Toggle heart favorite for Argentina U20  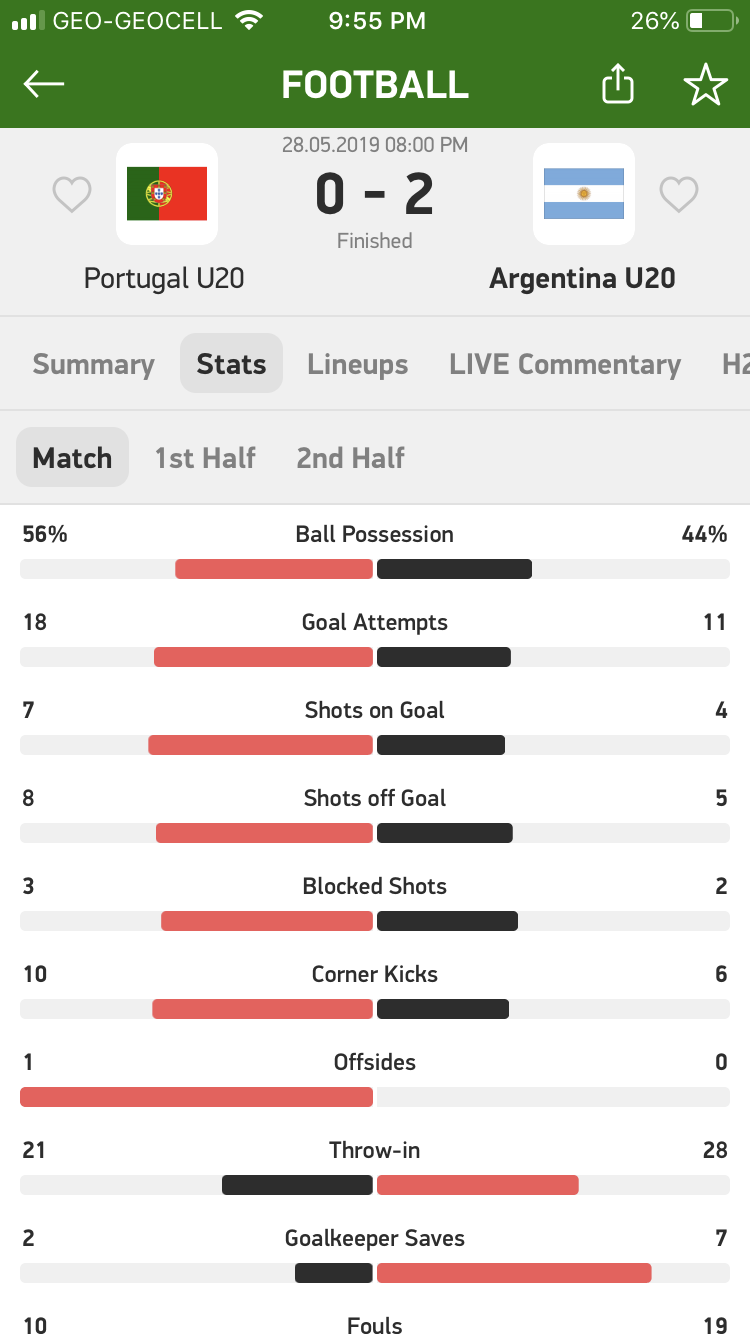678,194
